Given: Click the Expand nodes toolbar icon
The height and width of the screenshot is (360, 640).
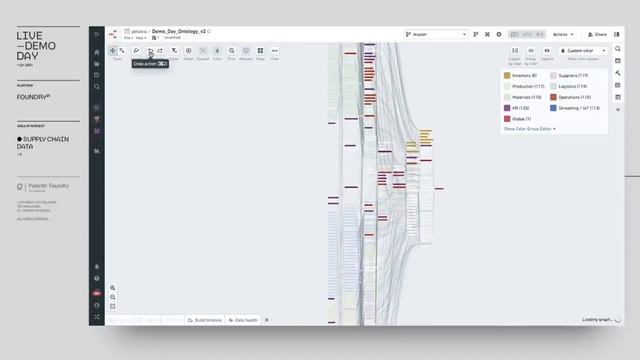Looking at the screenshot, I should pyautogui.click(x=203, y=51).
